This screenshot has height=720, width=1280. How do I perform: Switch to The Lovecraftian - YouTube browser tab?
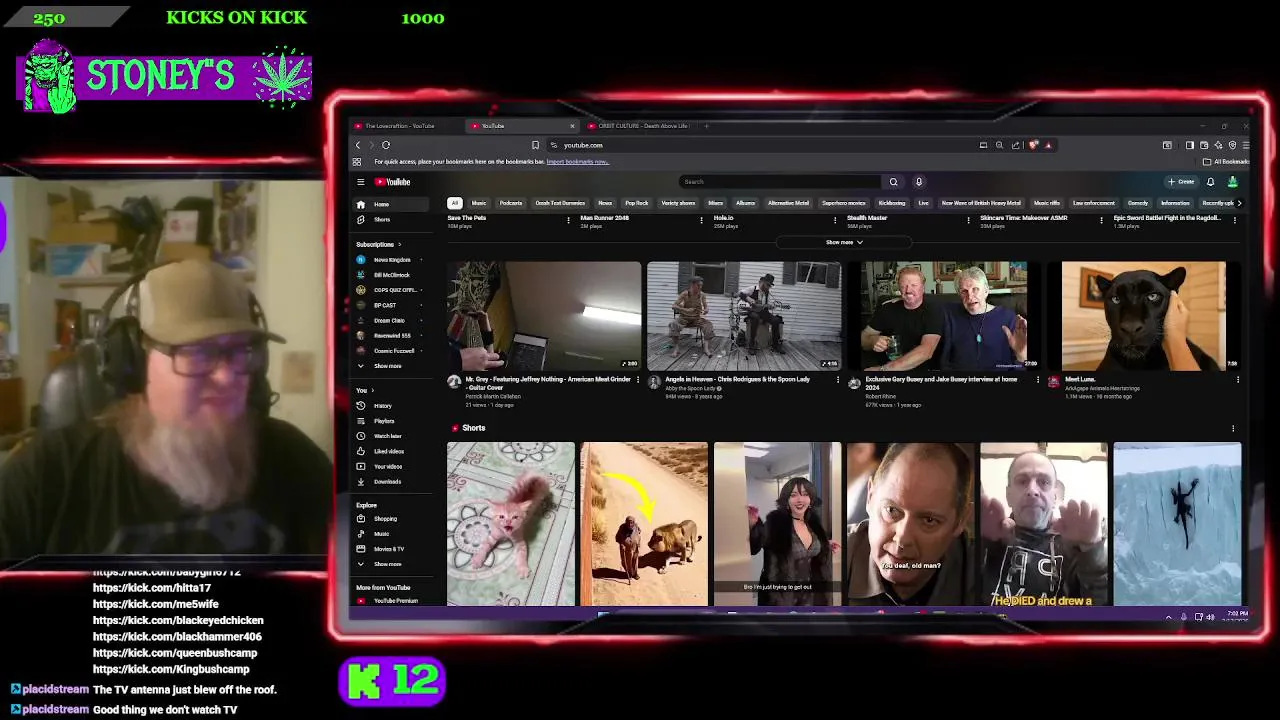[405, 126]
